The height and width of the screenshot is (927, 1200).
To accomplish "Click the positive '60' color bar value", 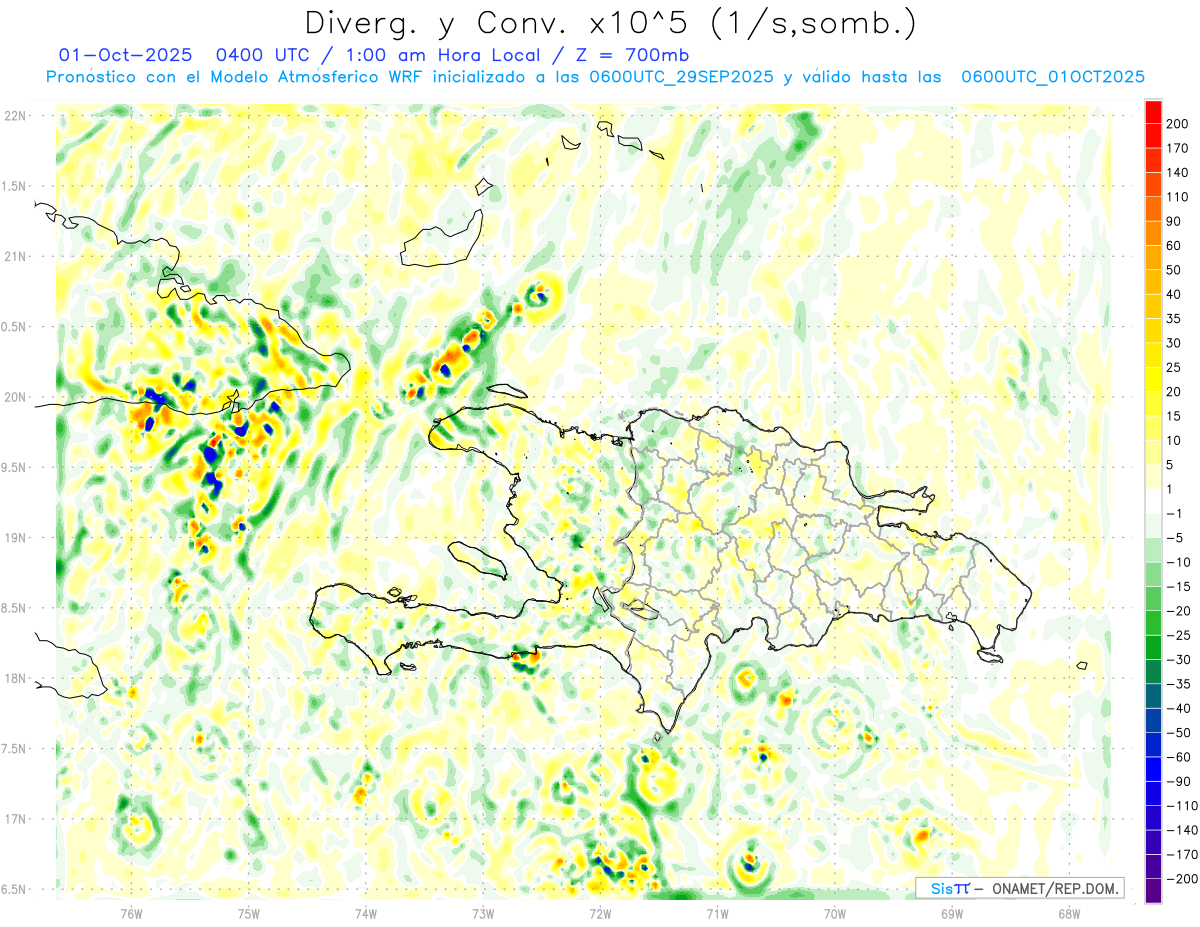I will [x=1173, y=246].
